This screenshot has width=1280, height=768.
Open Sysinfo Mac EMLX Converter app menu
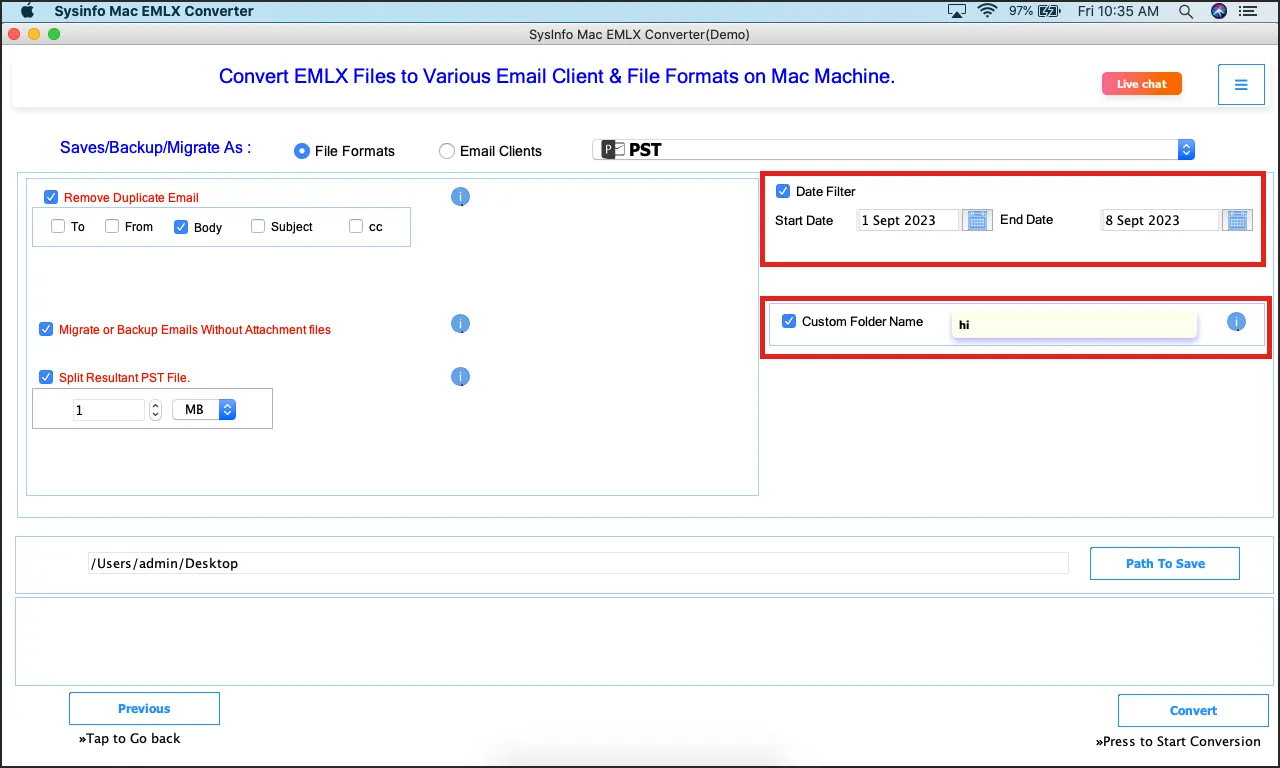(154, 11)
